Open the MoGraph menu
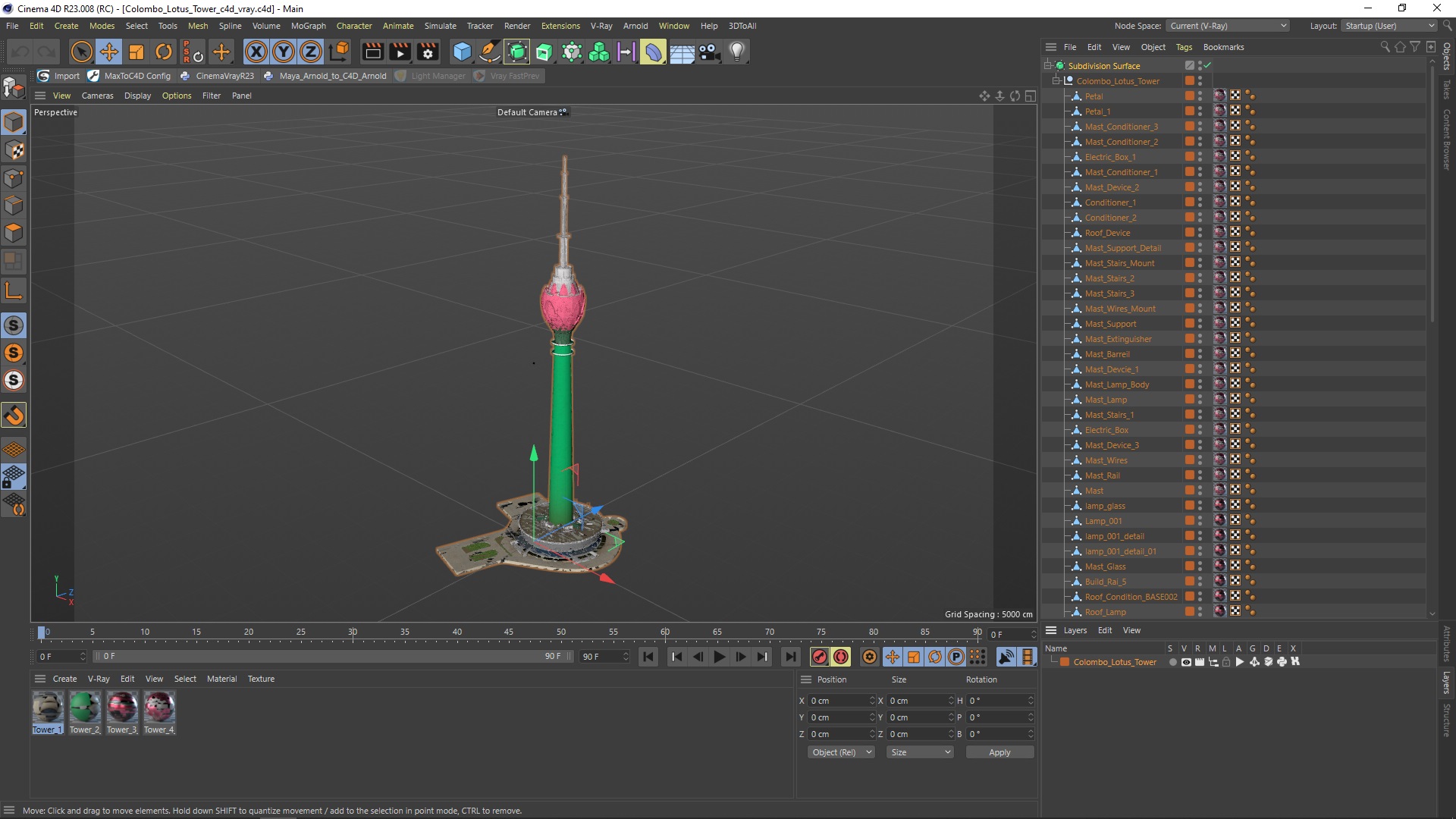Viewport: 1456px width, 819px height. click(x=308, y=26)
